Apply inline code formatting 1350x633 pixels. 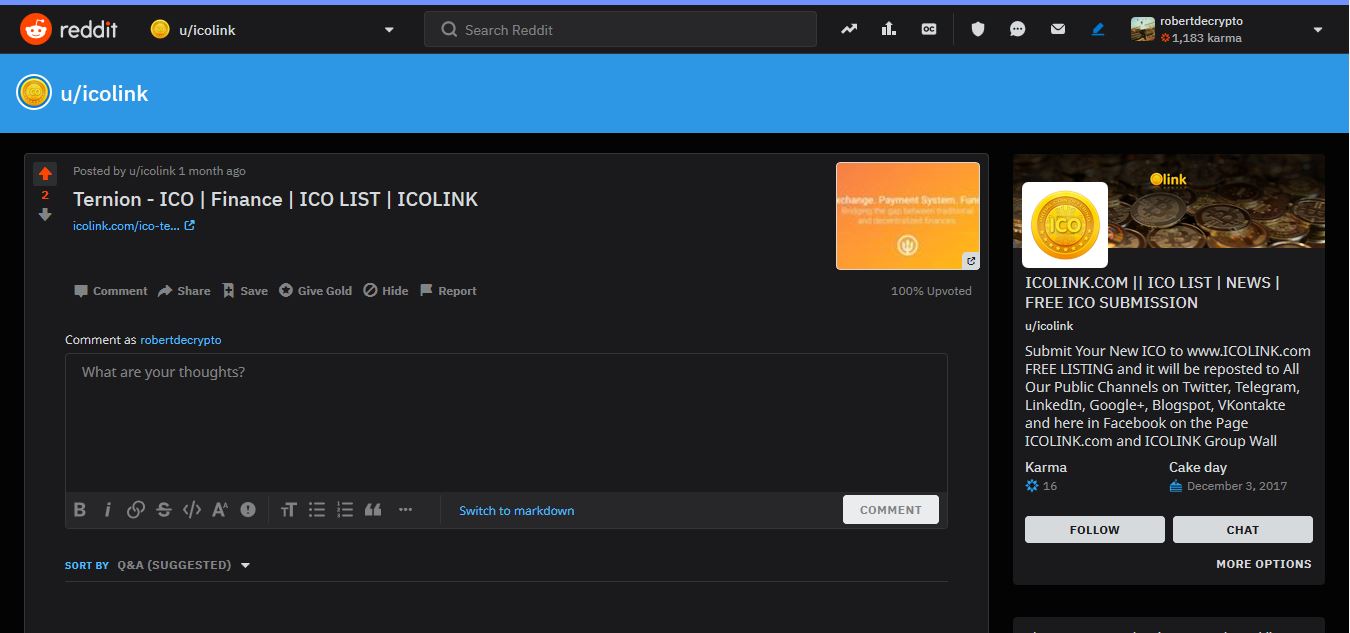[x=192, y=510]
